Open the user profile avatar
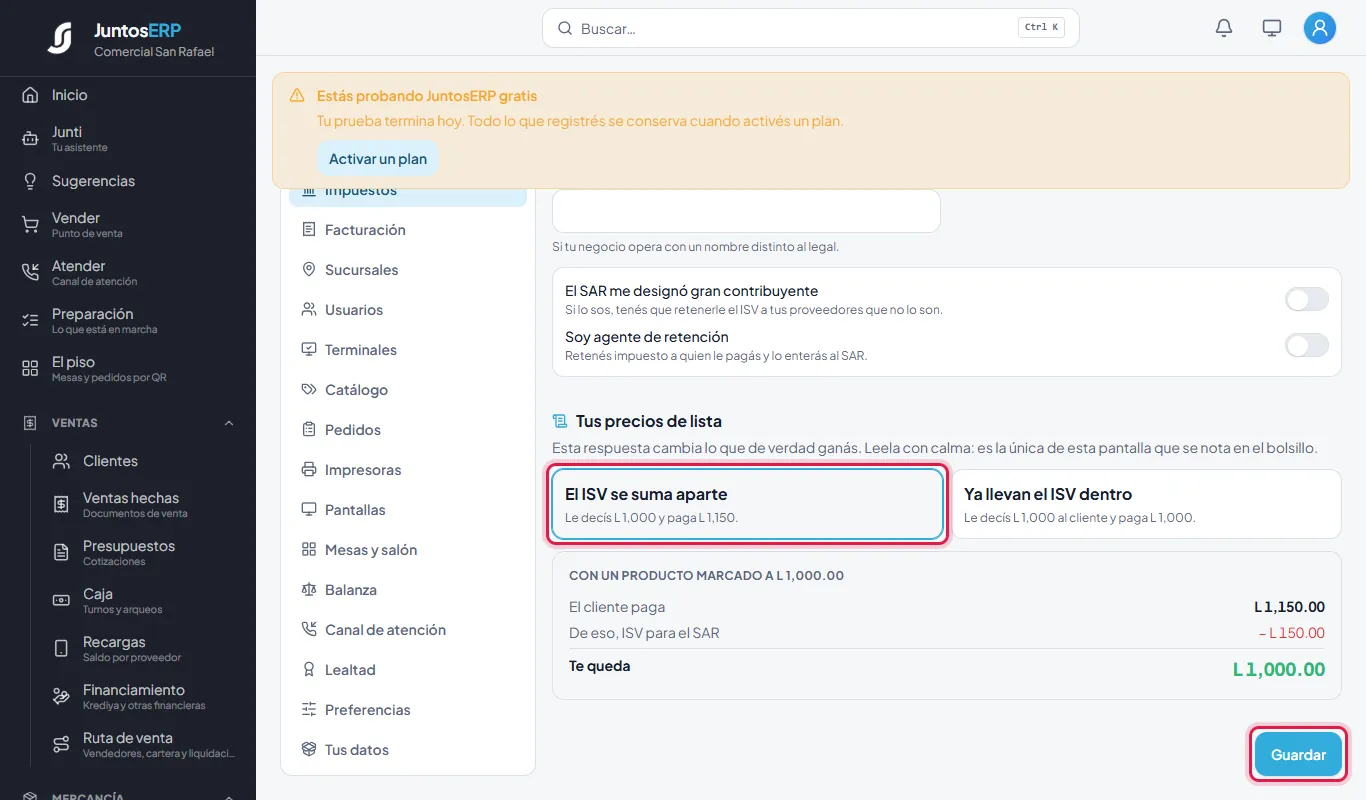Image resolution: width=1366 pixels, height=800 pixels. point(1320,28)
